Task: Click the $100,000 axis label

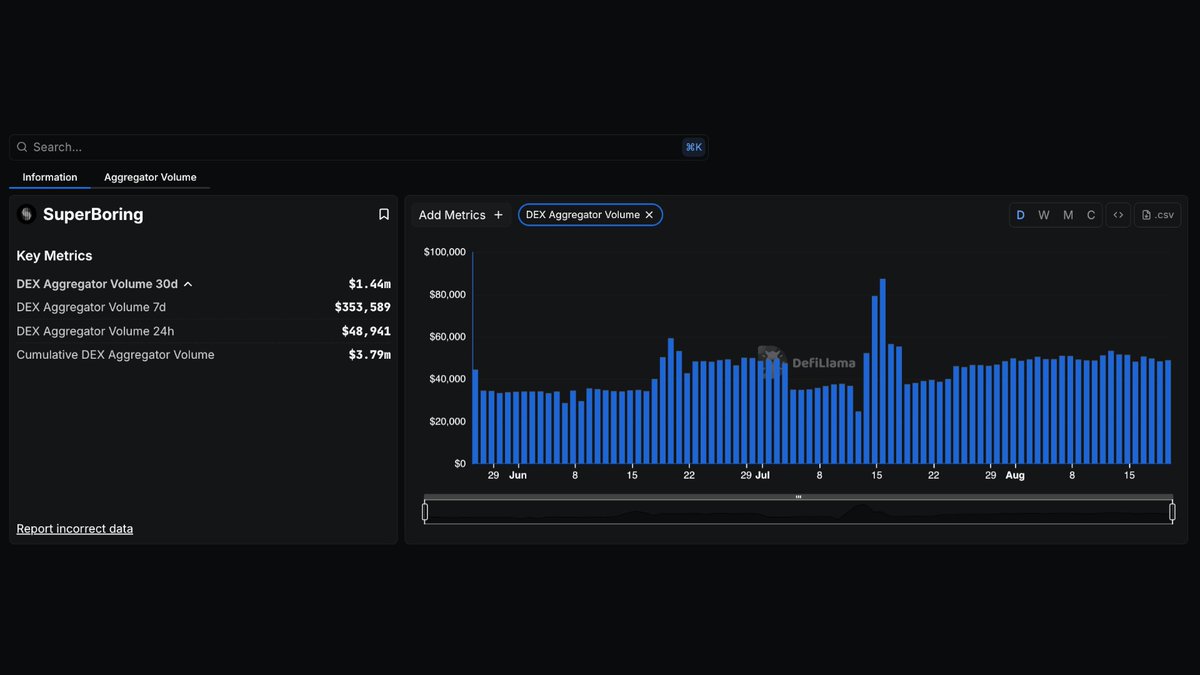Action: click(445, 252)
